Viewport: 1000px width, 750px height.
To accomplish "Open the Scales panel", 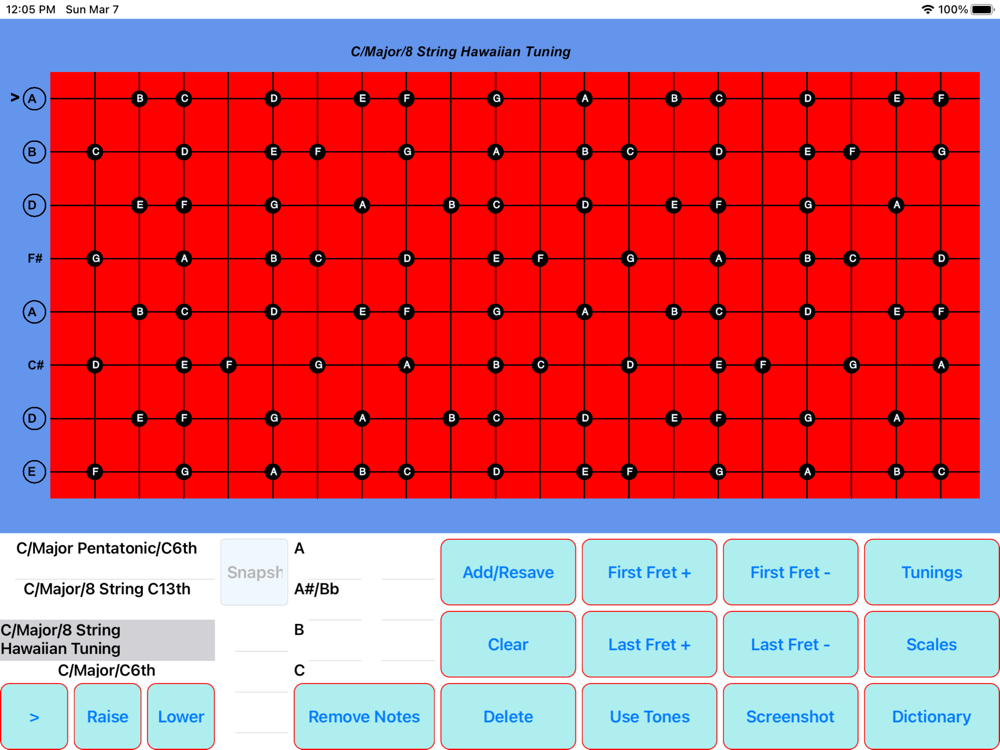I will coord(931,644).
